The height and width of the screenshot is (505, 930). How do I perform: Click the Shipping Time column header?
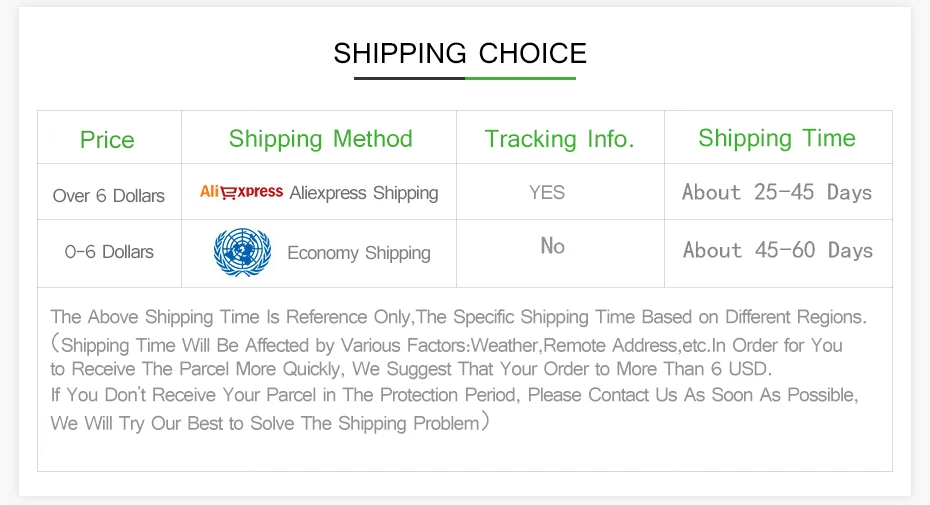pyautogui.click(x=776, y=138)
